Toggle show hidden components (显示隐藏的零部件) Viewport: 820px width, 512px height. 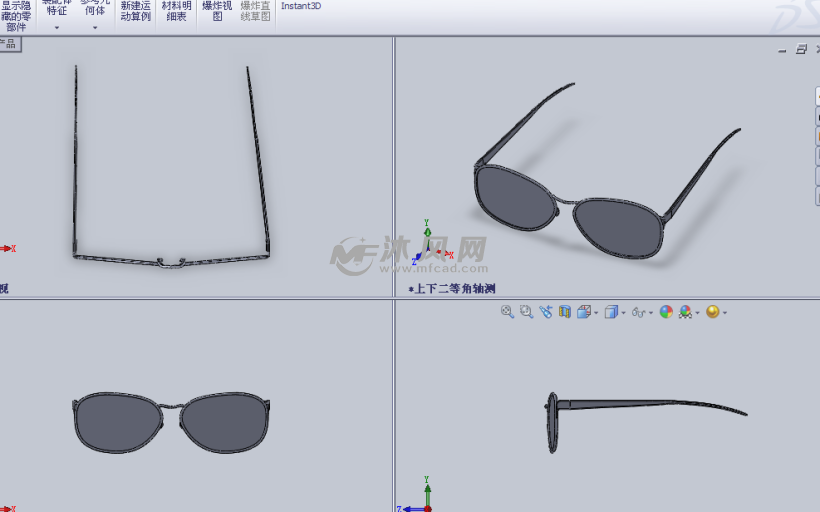[16, 14]
